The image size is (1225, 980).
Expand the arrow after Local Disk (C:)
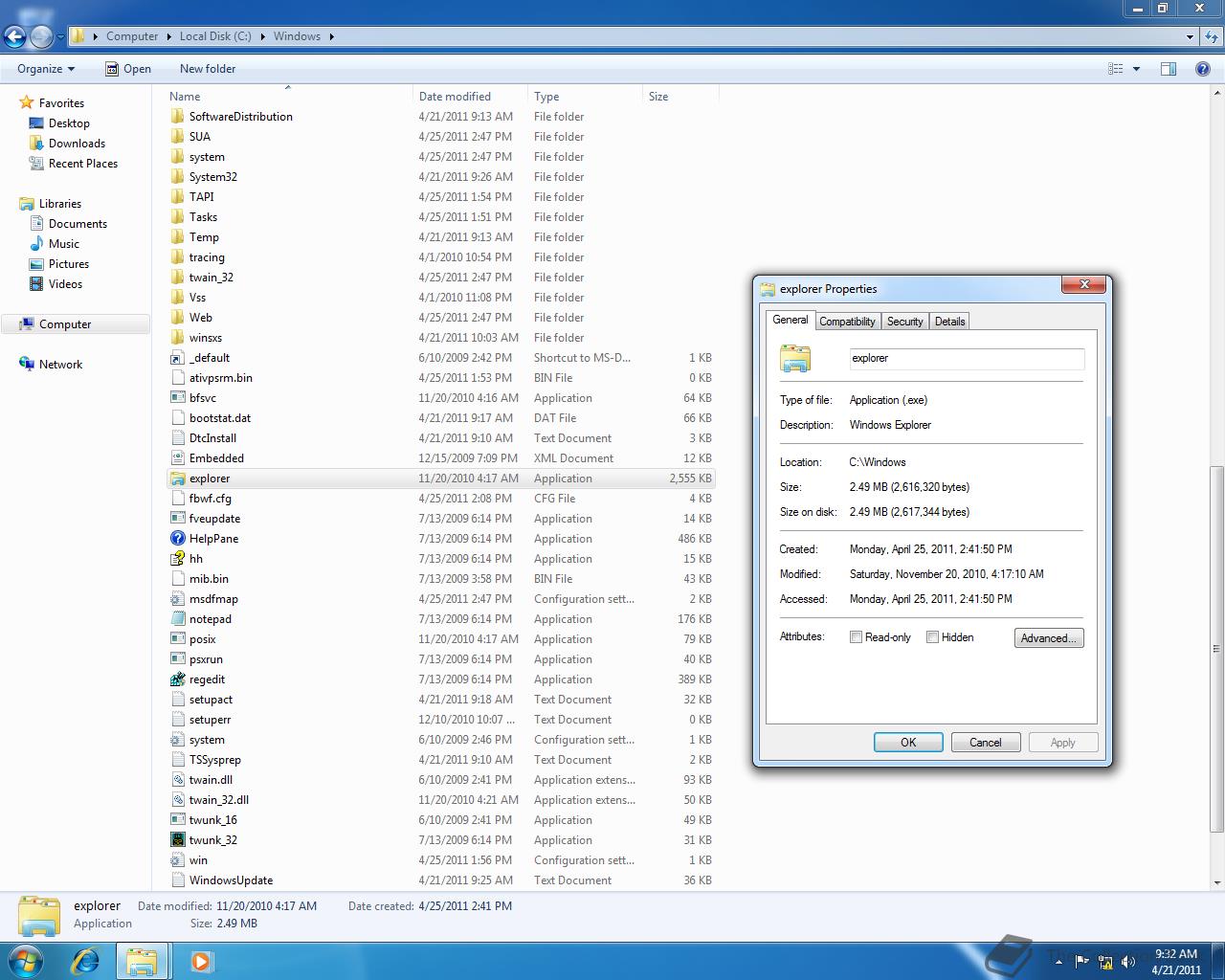(262, 36)
